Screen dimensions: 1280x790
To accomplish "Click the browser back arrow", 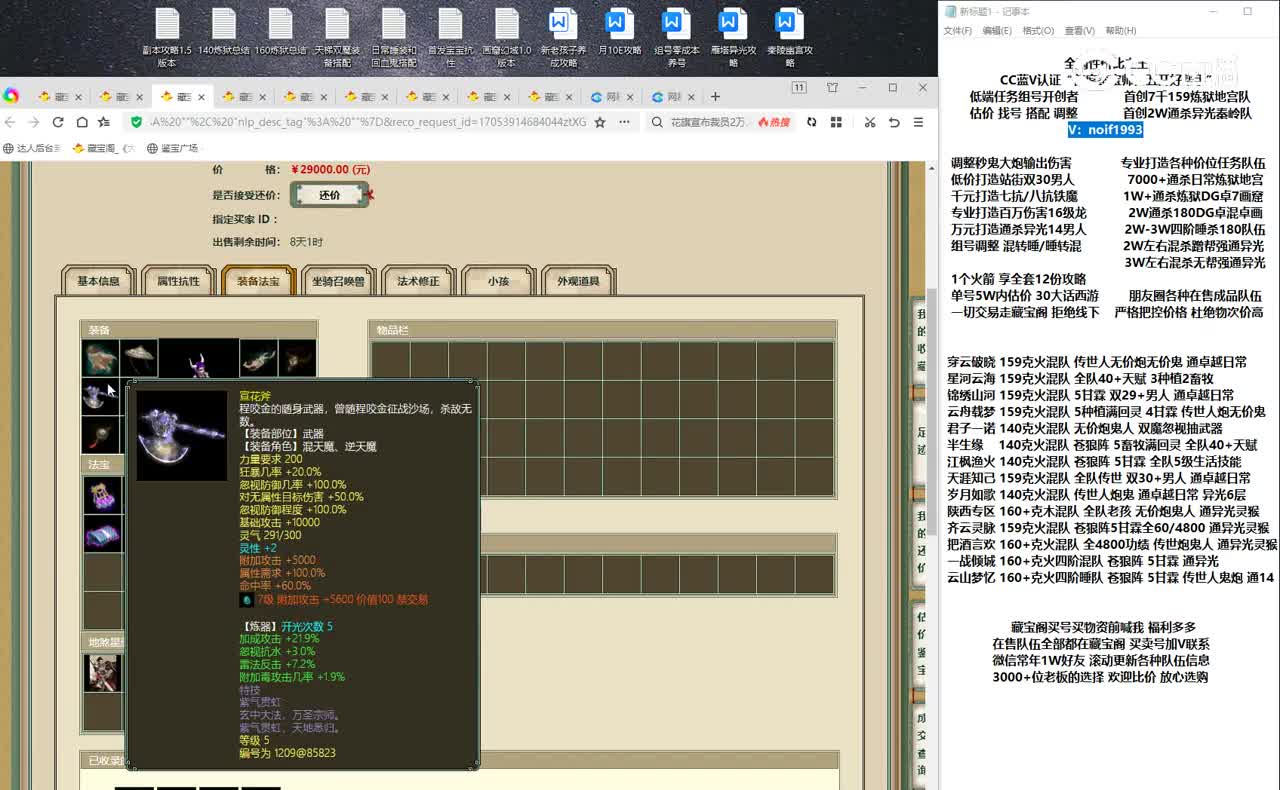I will coord(11,122).
